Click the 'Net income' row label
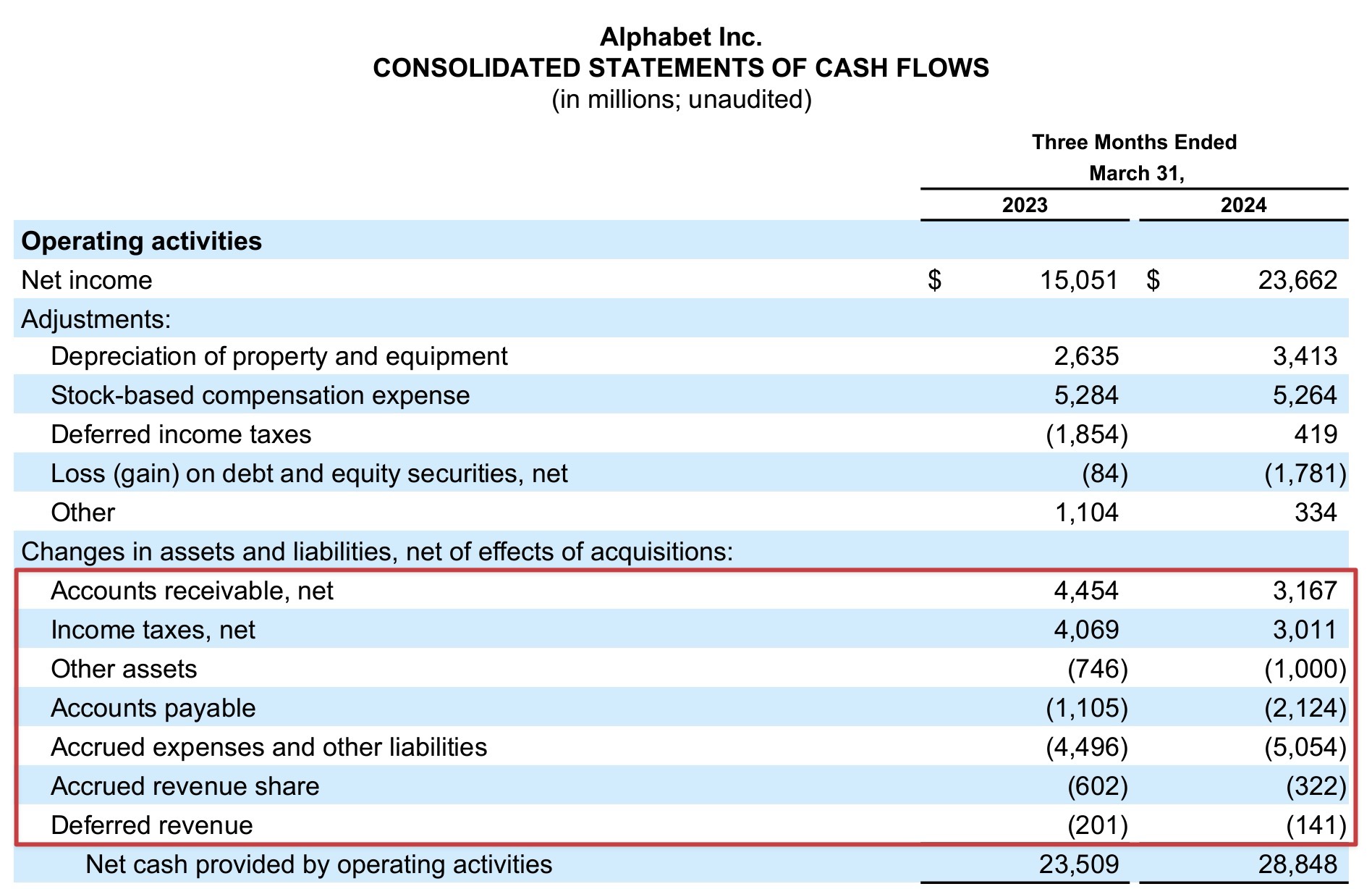Screen dimensions: 1372x889 [87, 280]
